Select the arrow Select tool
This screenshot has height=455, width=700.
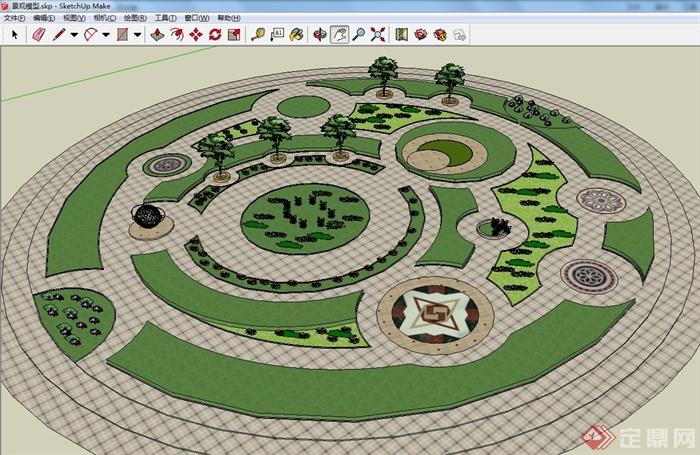(15, 34)
